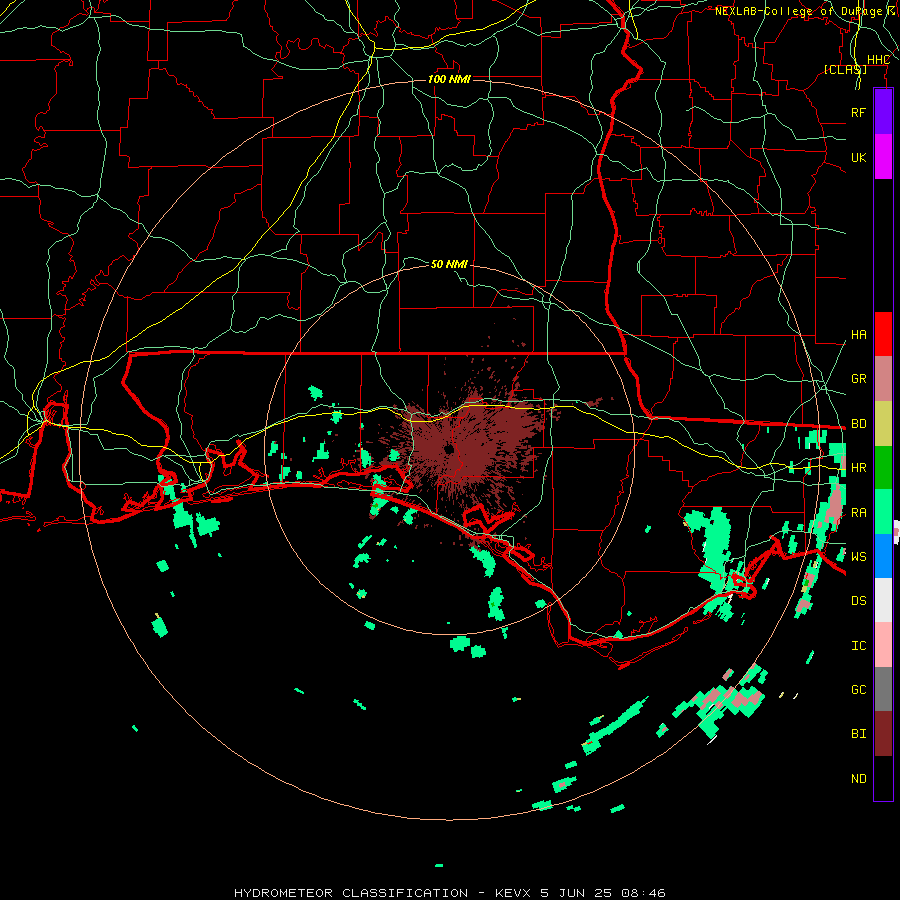This screenshot has width=900, height=900.
Task: Click the BI legend label
Action: point(859,734)
